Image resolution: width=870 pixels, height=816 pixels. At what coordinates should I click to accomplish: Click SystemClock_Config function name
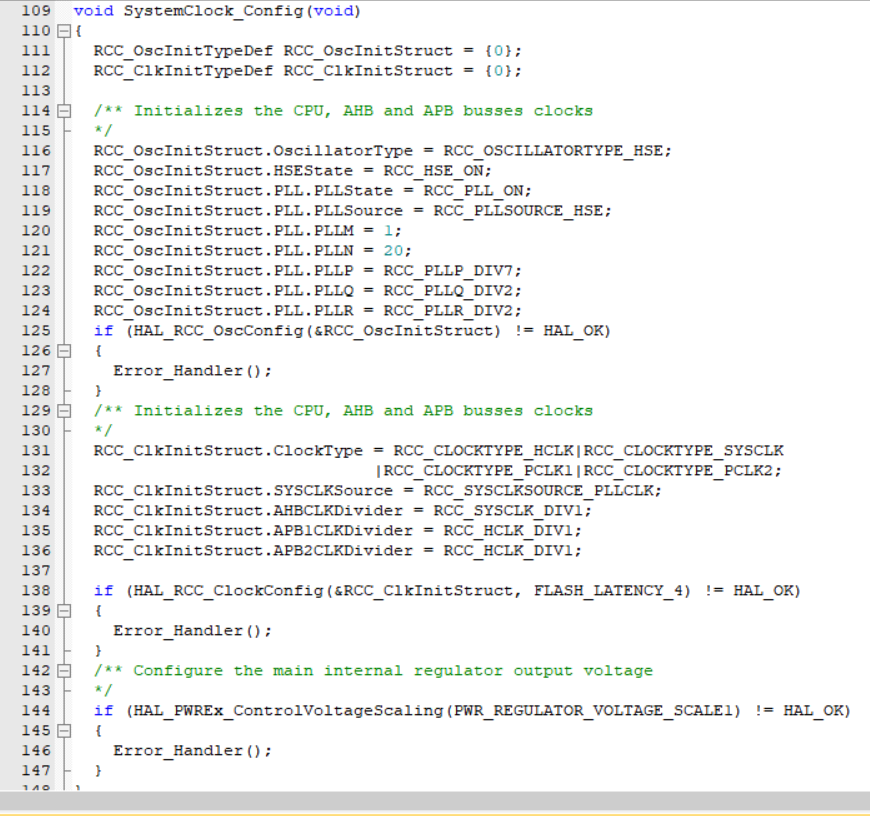pos(213,11)
